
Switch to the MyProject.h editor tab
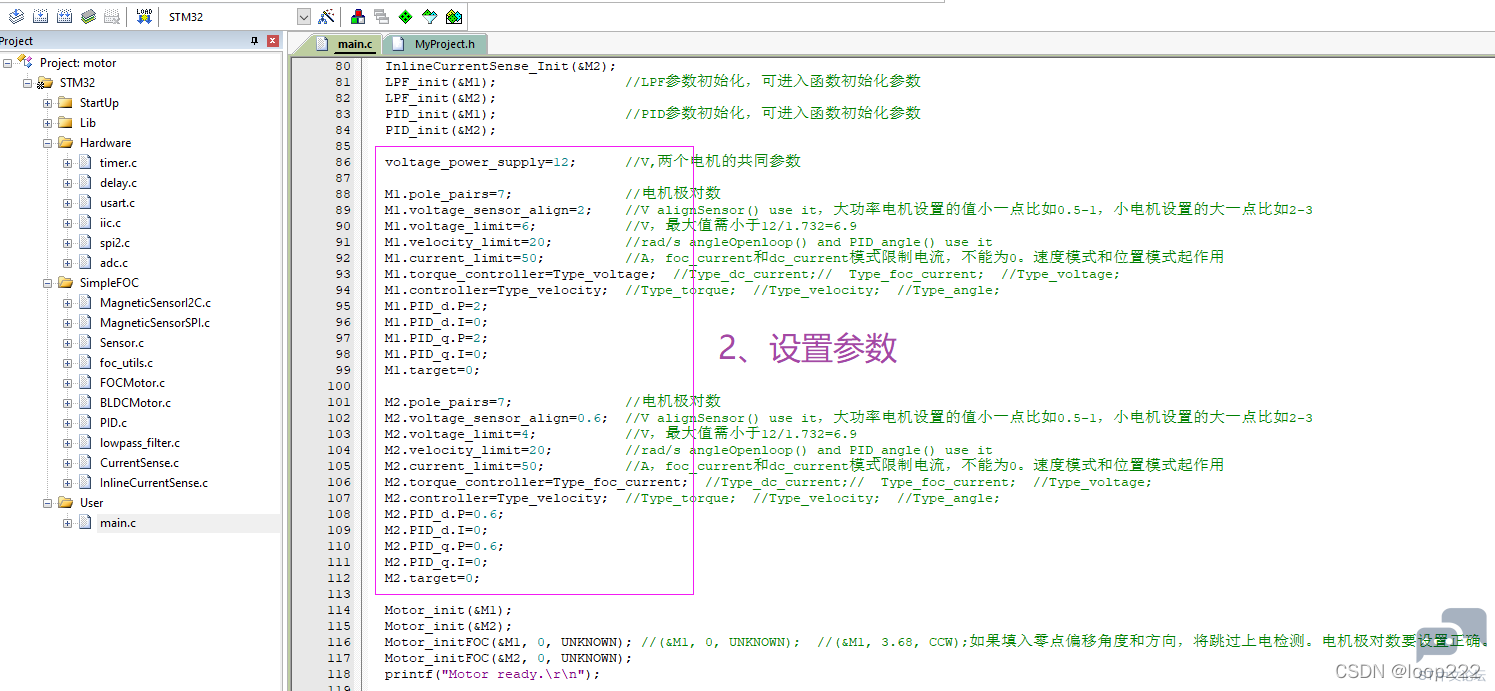pyautogui.click(x=436, y=44)
